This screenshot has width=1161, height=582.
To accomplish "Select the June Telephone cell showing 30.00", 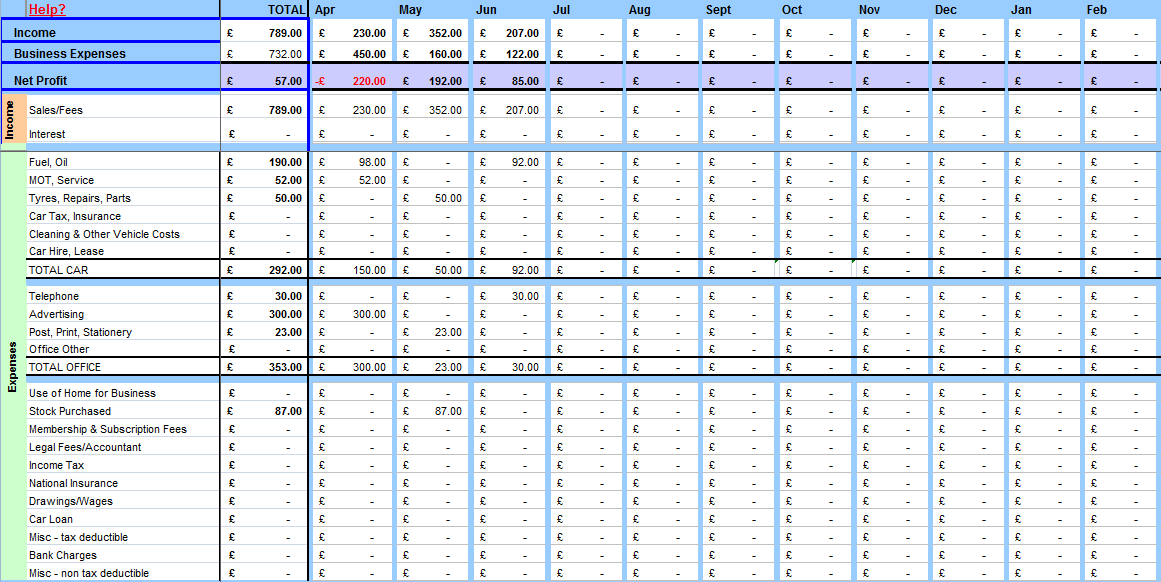I will tap(509, 296).
